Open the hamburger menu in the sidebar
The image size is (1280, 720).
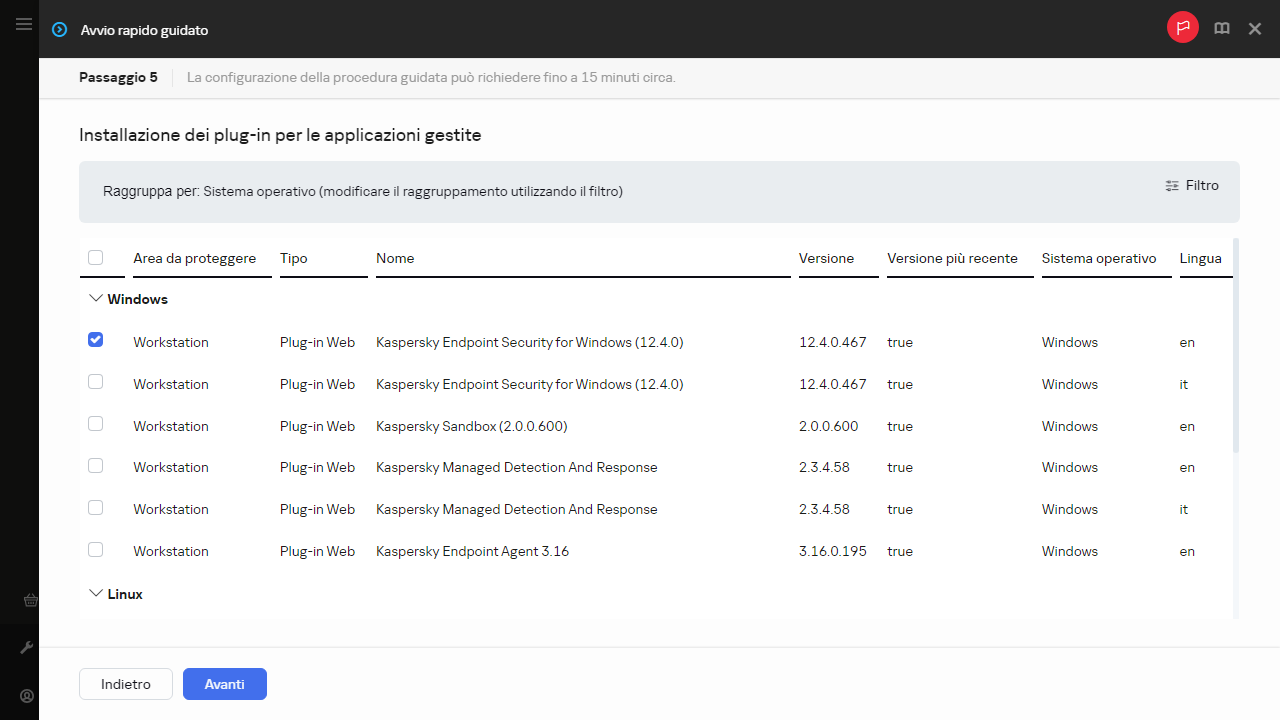coord(24,24)
